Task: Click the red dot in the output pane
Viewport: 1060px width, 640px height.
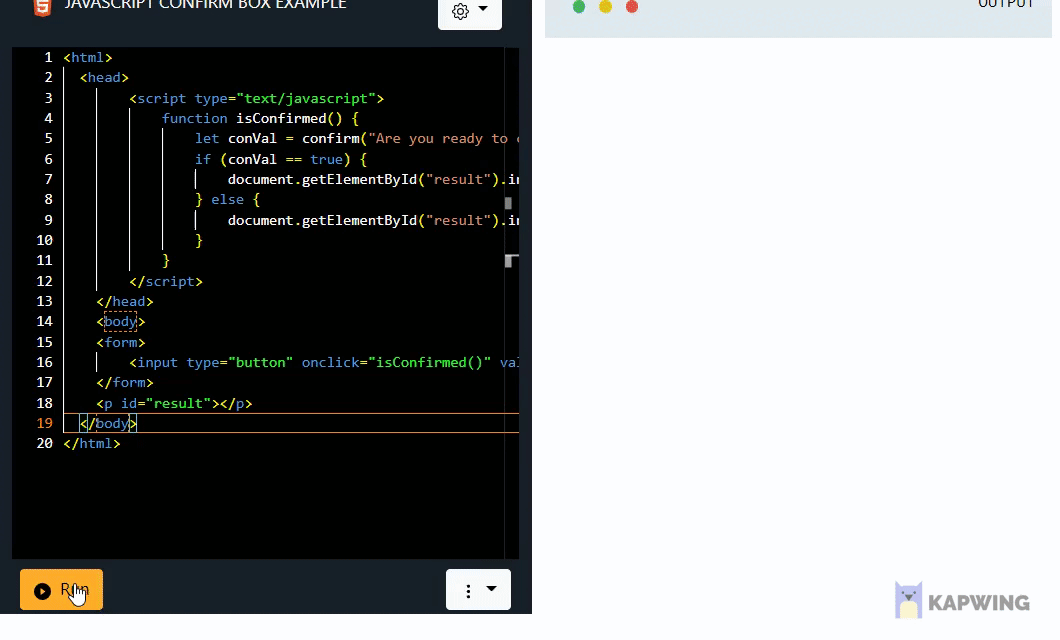Action: (631, 7)
